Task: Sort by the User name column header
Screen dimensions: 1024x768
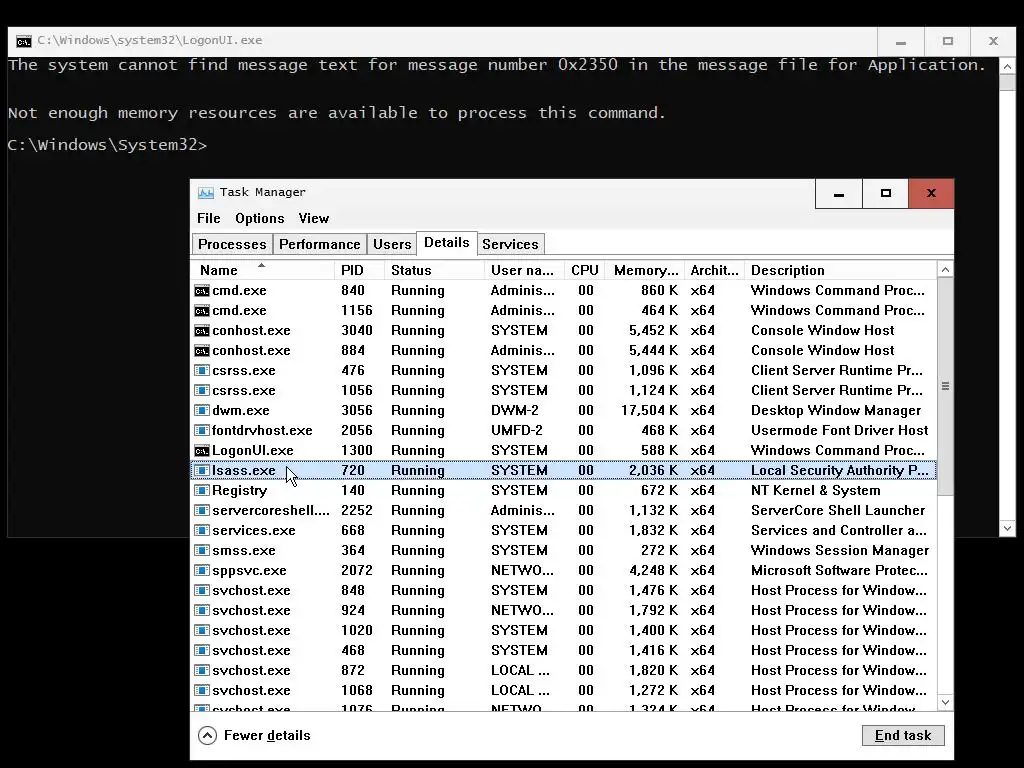Action: (x=524, y=270)
